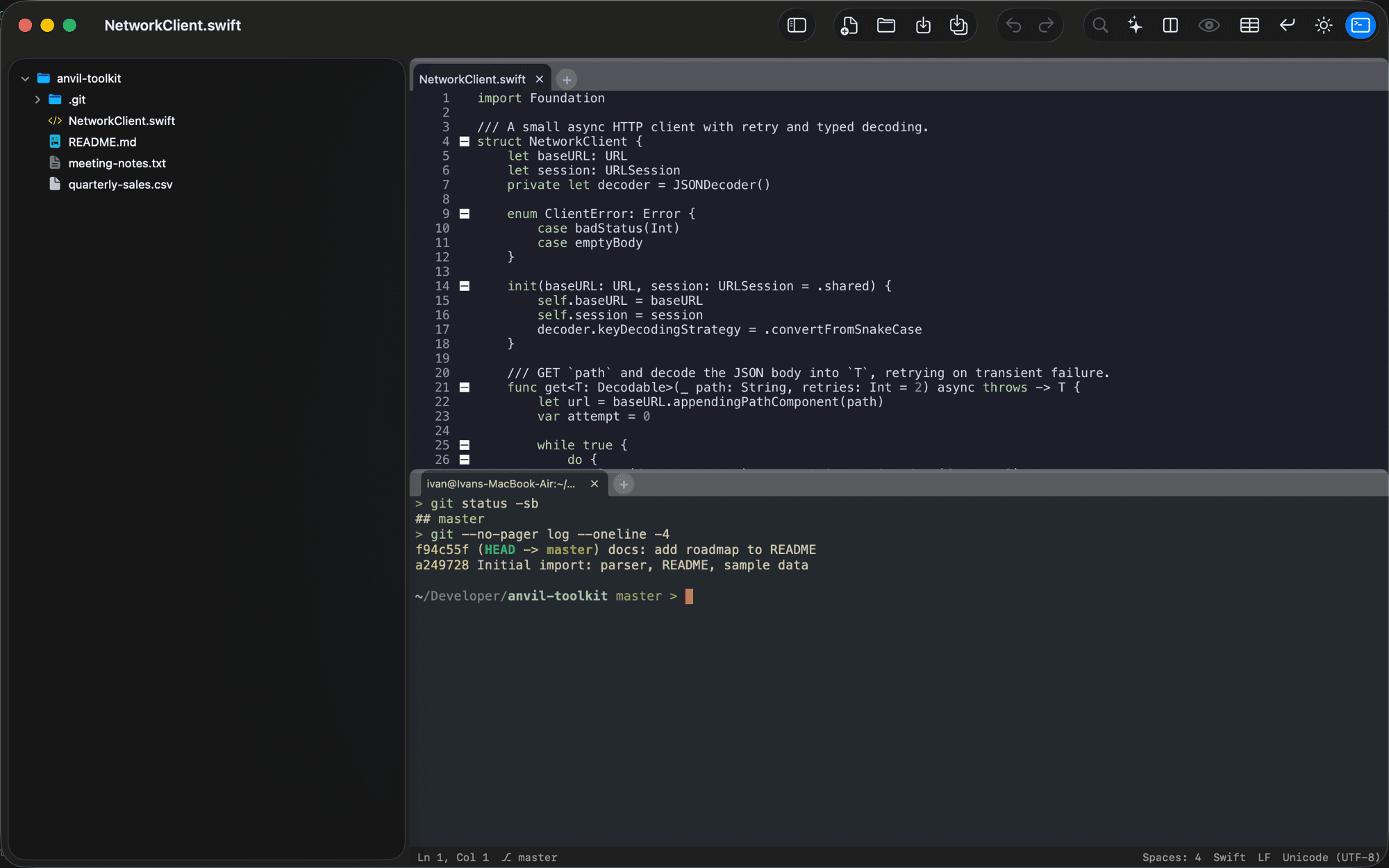
Task: Toggle the terminal panel button
Action: pos(1361,26)
